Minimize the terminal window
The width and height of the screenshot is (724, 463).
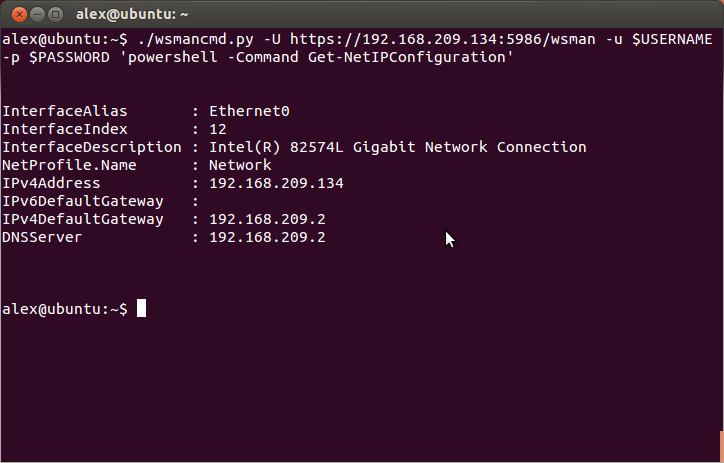[37, 14]
